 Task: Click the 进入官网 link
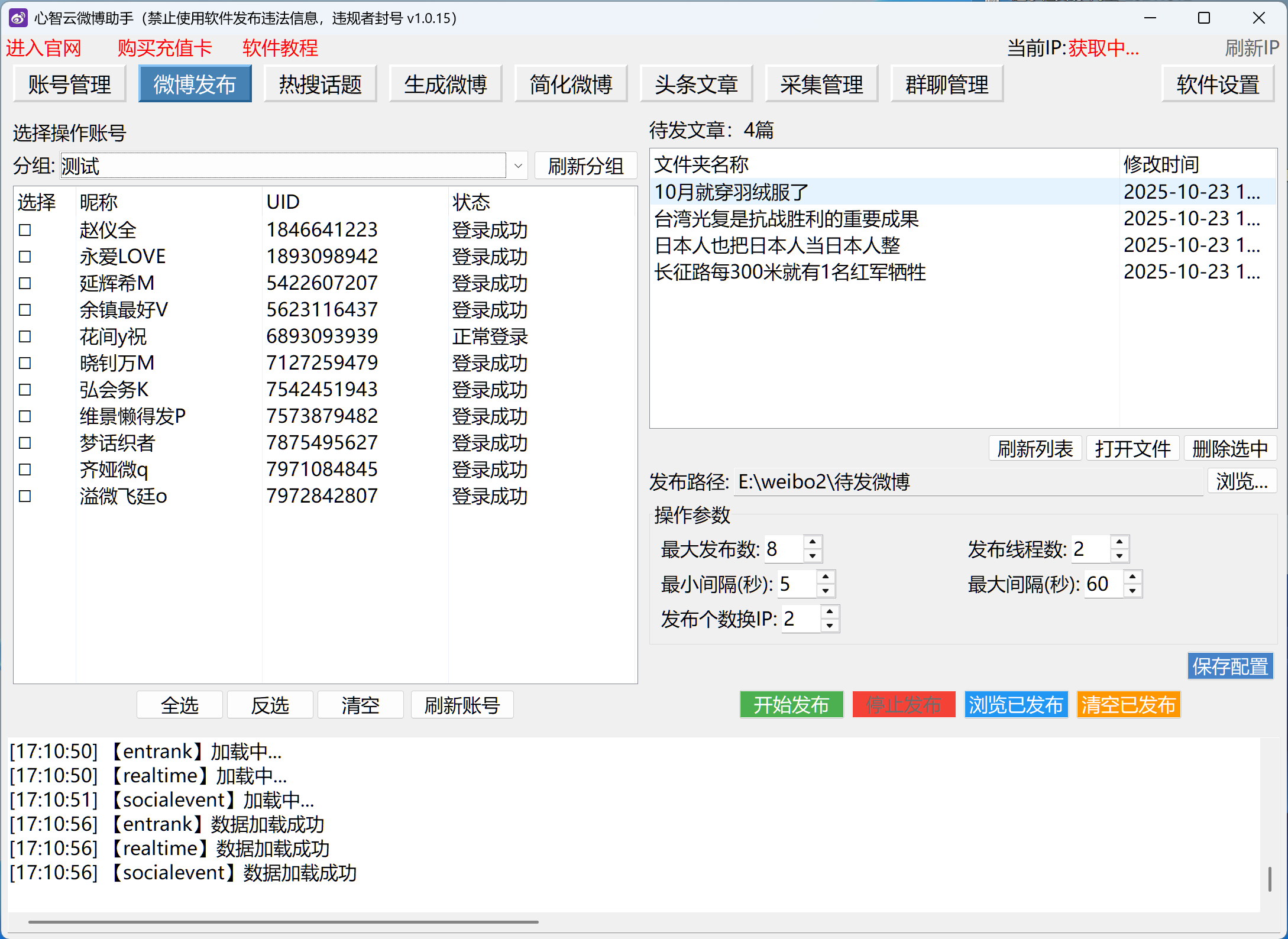(43, 48)
